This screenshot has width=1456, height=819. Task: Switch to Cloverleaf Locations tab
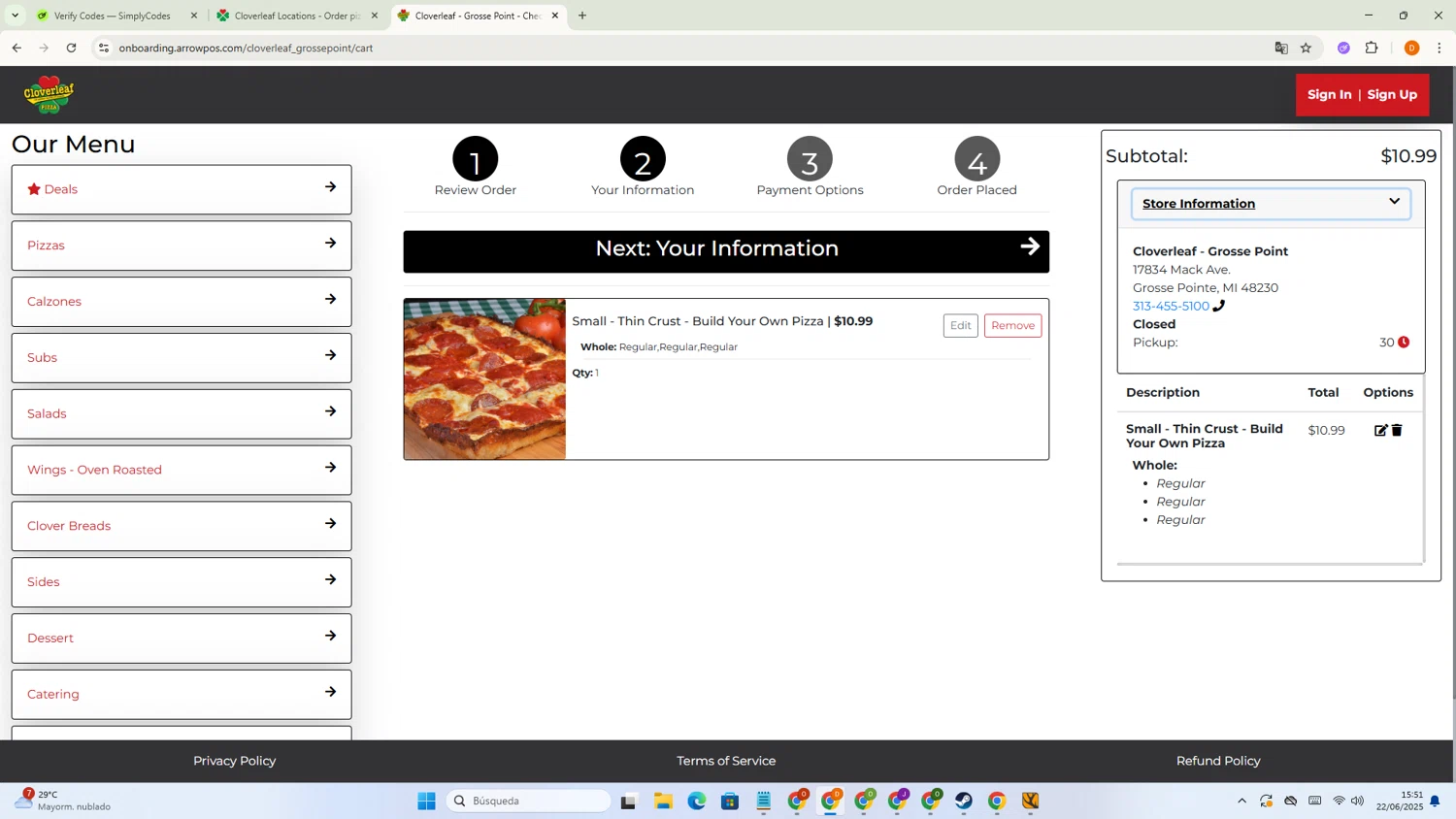(x=296, y=16)
